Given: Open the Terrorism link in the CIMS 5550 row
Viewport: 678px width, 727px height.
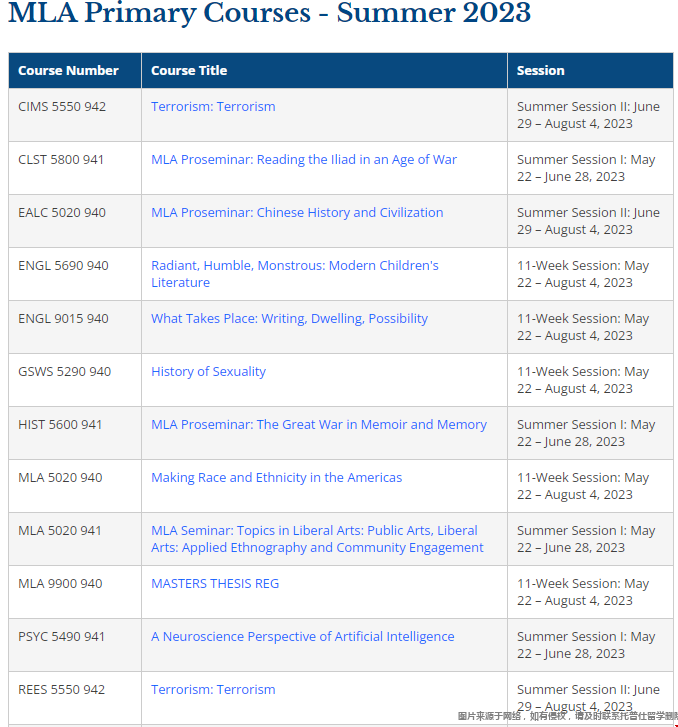Looking at the screenshot, I should point(213,107).
